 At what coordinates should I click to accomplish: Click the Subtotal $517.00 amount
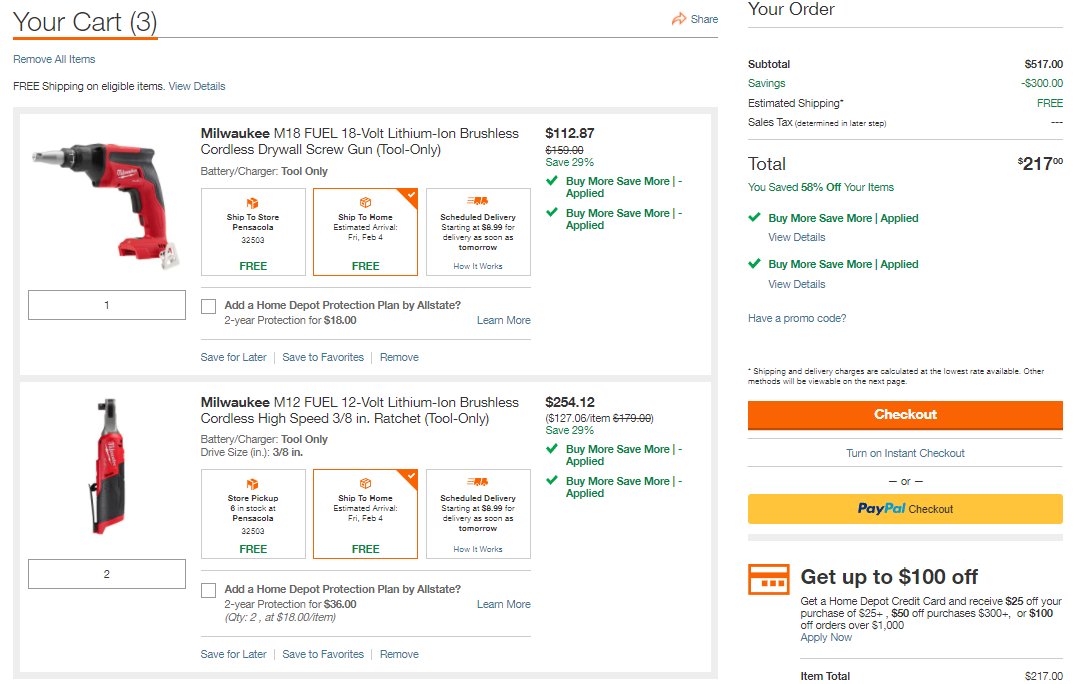click(1043, 64)
